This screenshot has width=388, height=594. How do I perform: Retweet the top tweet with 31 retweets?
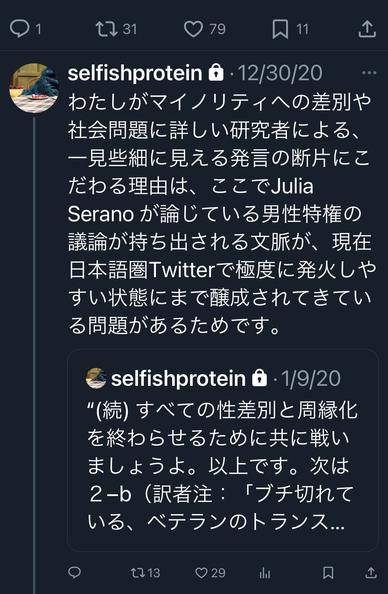click(116, 29)
